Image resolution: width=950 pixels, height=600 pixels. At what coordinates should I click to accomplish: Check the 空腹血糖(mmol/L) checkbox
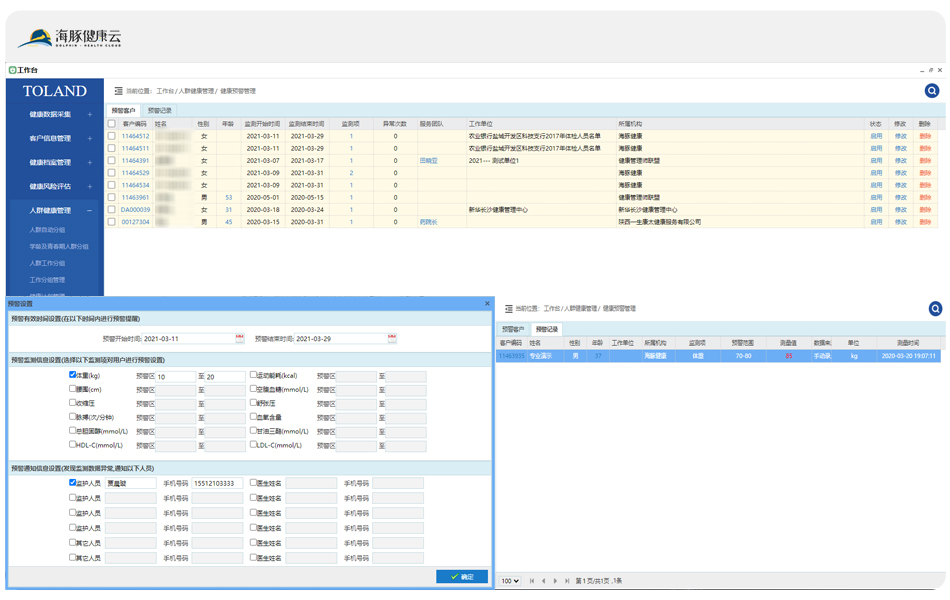click(x=253, y=388)
